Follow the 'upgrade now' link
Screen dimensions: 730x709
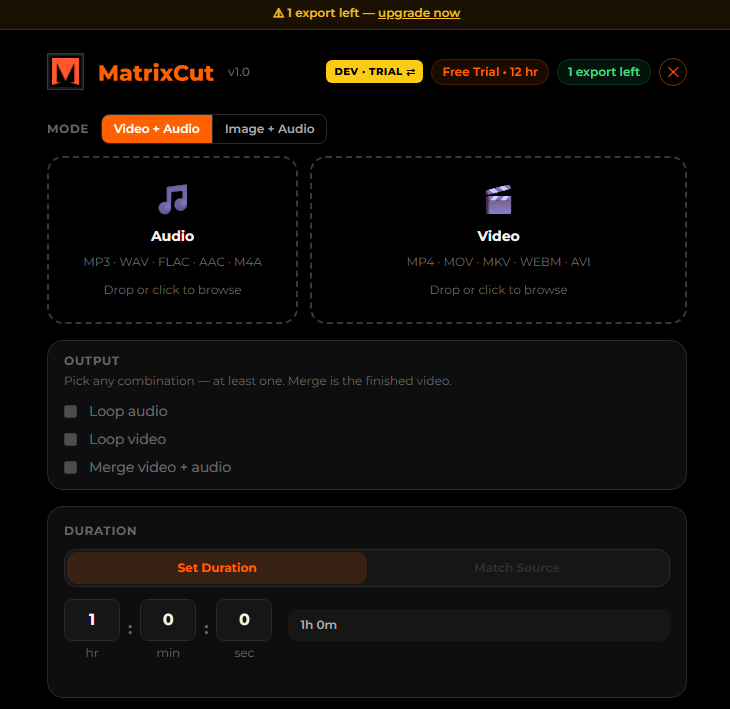[x=419, y=13]
